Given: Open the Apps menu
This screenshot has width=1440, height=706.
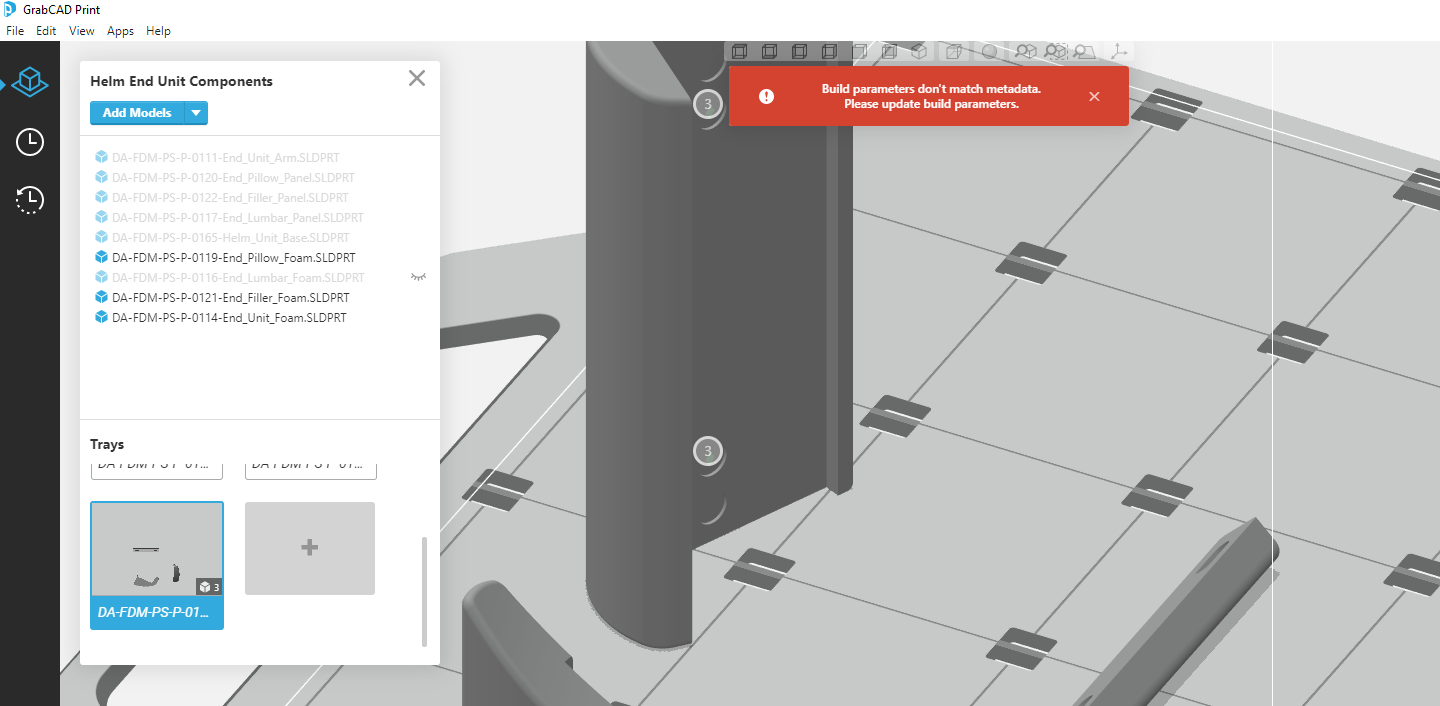Looking at the screenshot, I should point(120,31).
